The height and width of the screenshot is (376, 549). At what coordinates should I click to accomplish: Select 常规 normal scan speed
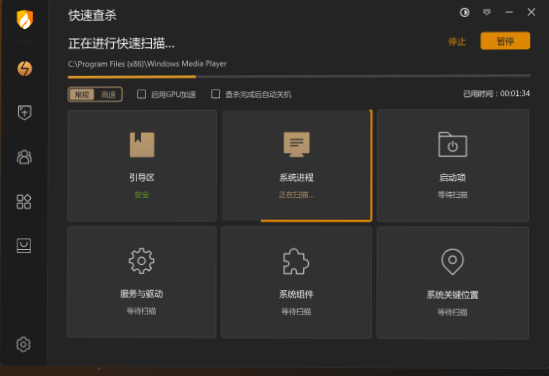point(82,95)
